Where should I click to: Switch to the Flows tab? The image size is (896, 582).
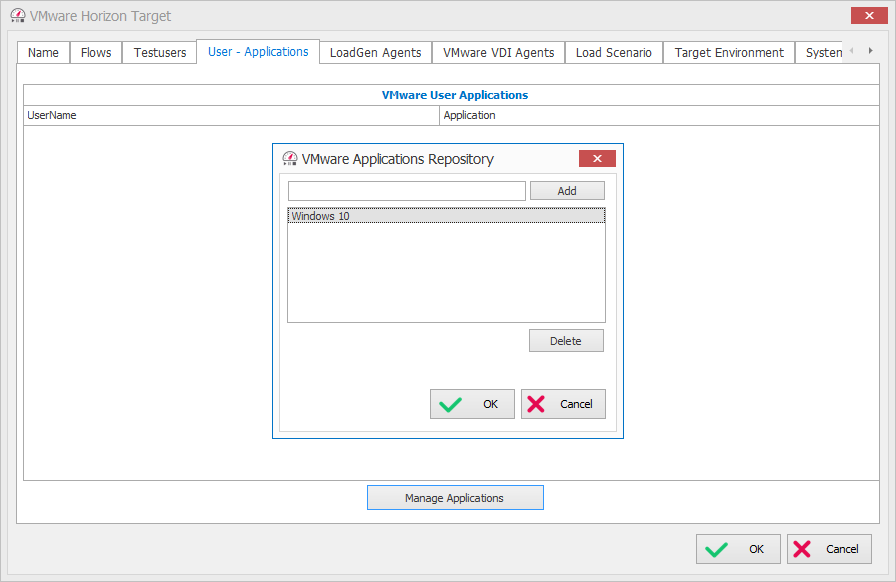[96, 53]
